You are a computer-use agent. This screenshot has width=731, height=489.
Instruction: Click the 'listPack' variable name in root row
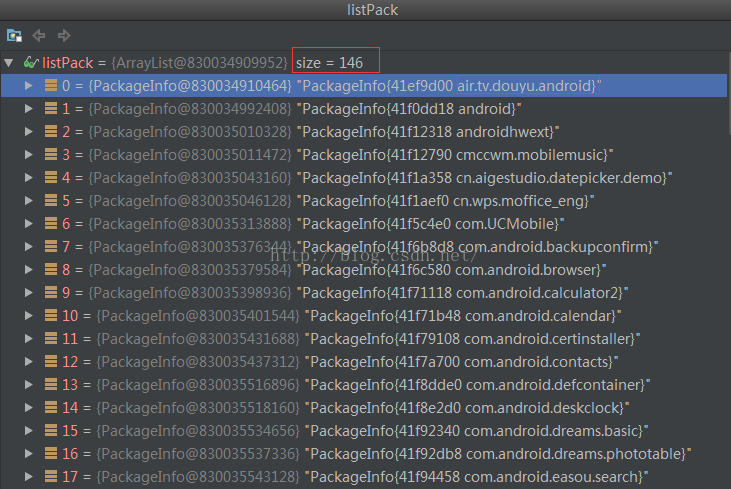(68, 62)
